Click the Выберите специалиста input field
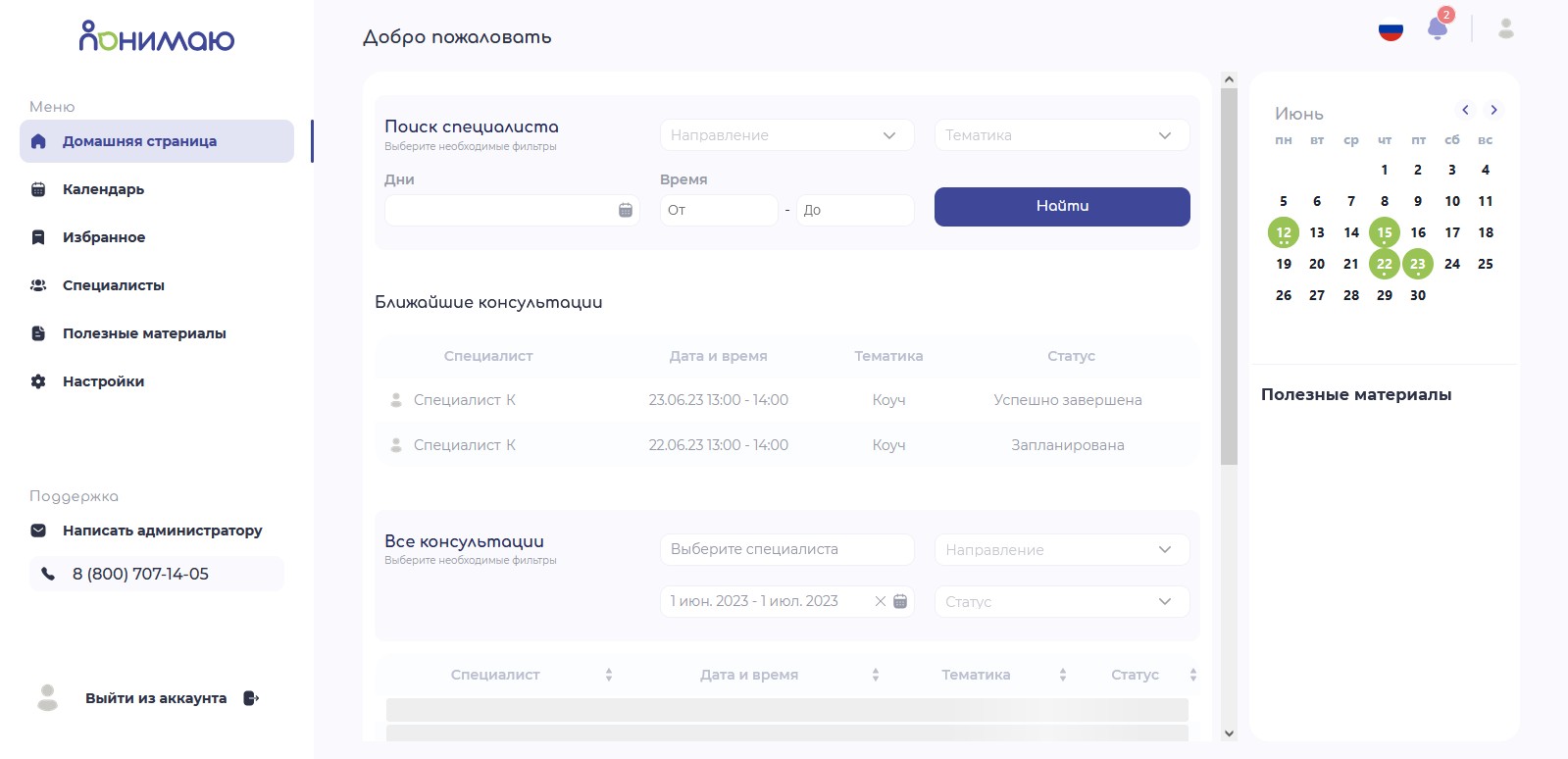The height and width of the screenshot is (759, 1568). point(786,549)
